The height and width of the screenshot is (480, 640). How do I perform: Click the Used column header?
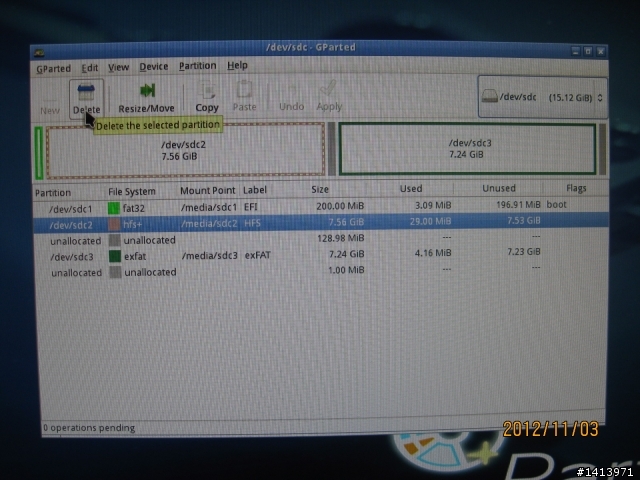click(x=411, y=189)
